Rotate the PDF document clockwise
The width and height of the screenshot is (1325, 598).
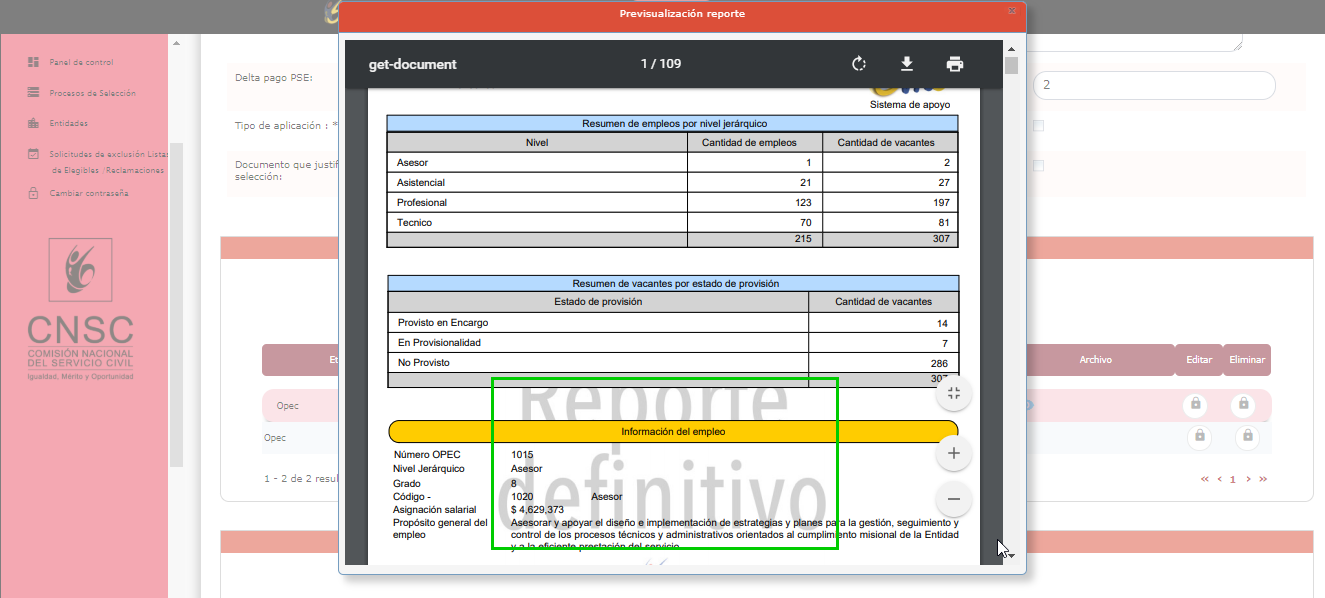click(858, 64)
